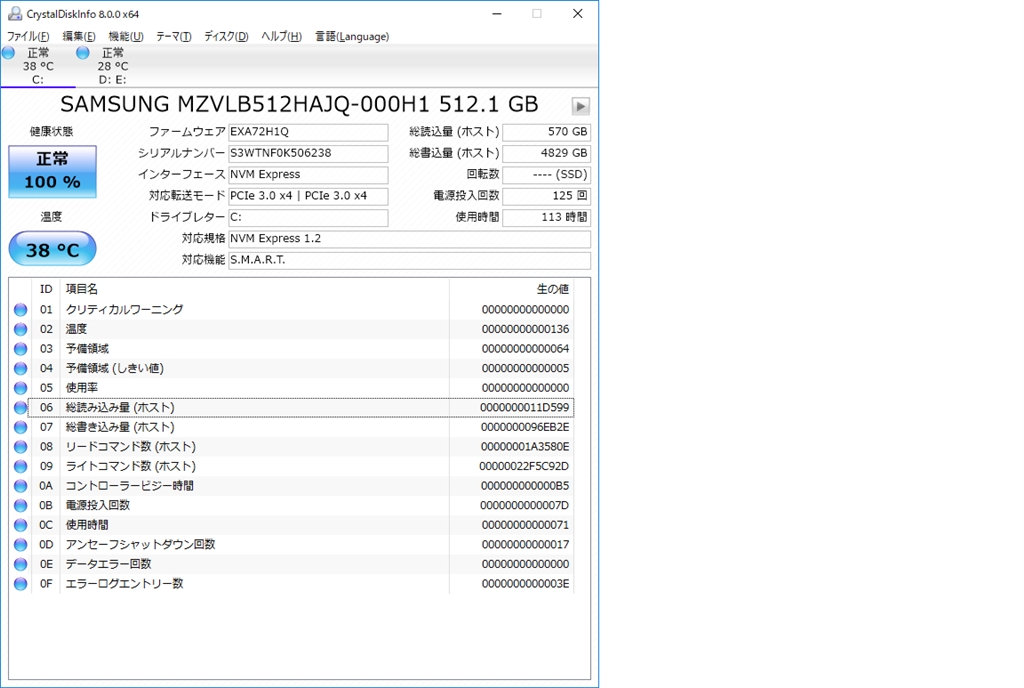
Task: Click the drive letter field C:
Action: 308,217
